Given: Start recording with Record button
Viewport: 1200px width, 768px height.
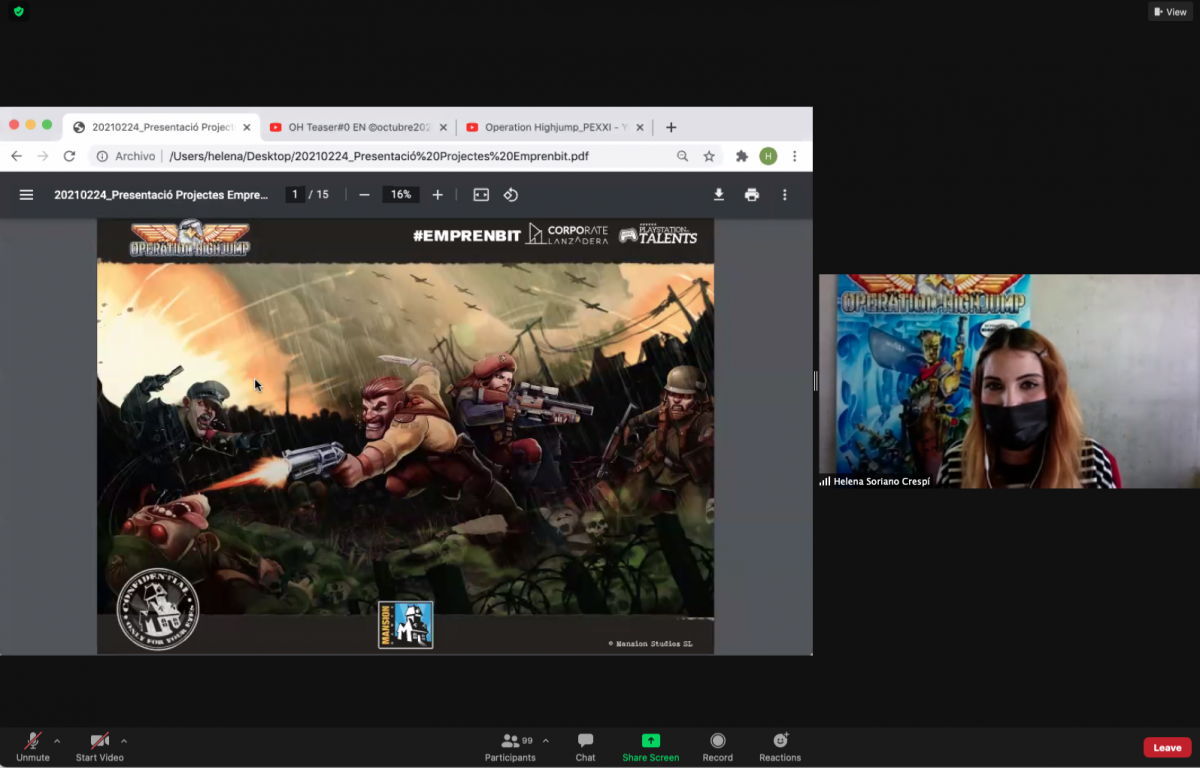Looking at the screenshot, I should pos(717,746).
